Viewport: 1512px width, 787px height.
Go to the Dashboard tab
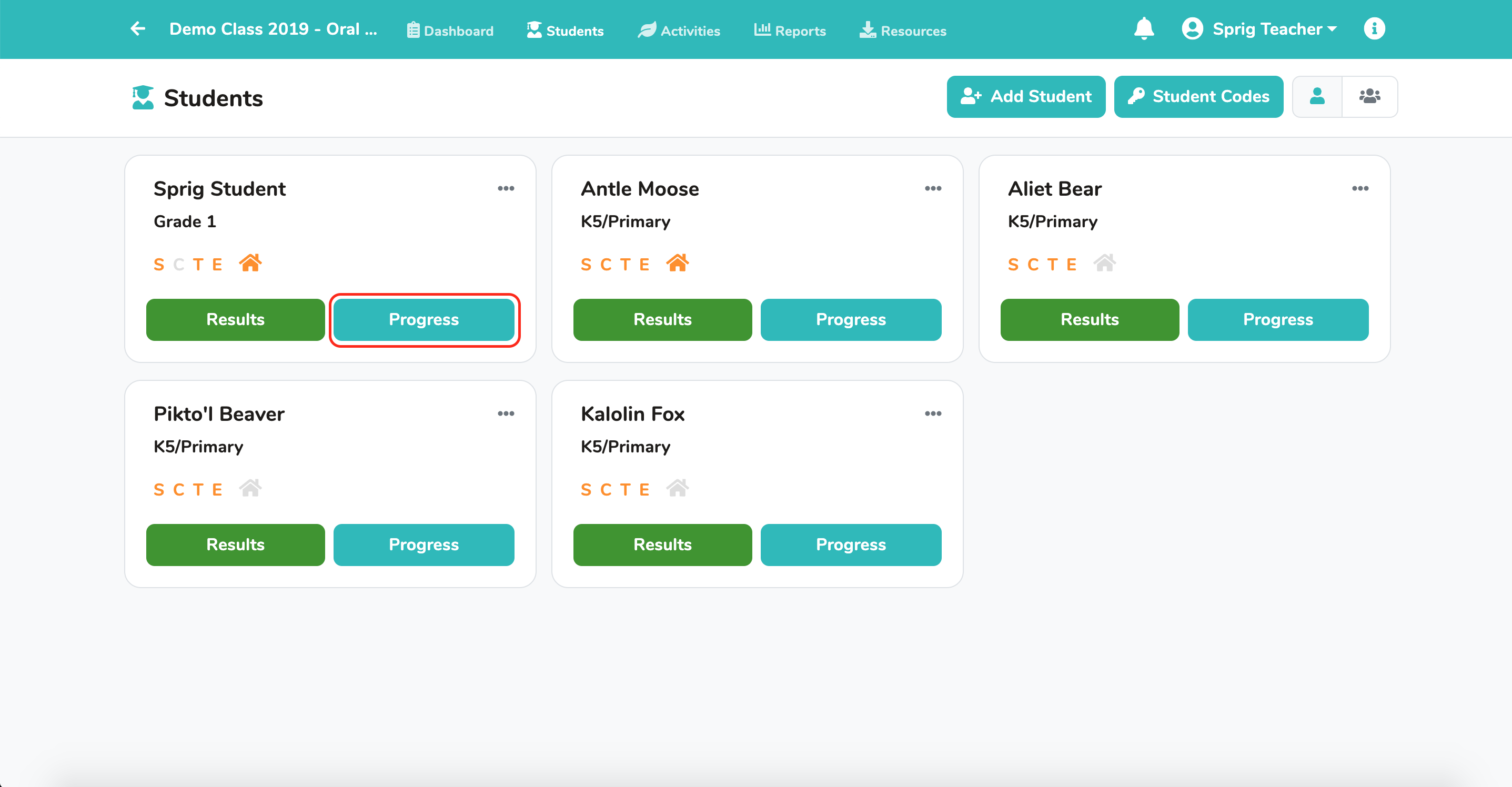tap(450, 30)
